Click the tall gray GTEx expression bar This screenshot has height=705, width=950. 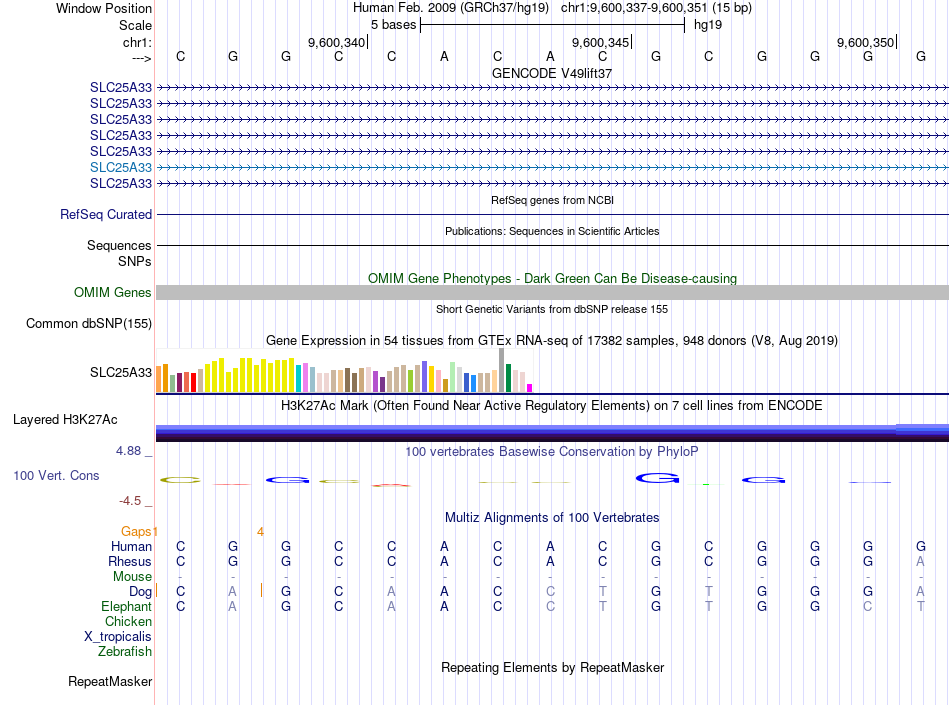[x=502, y=370]
